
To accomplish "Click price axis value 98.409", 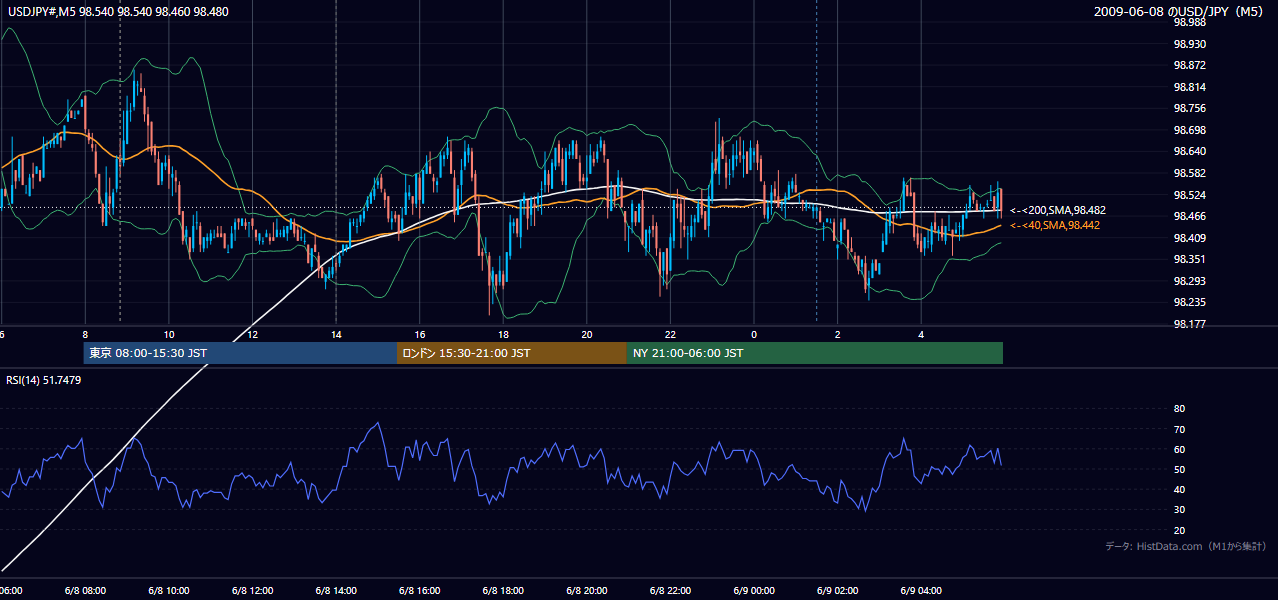I will click(x=1190, y=238).
